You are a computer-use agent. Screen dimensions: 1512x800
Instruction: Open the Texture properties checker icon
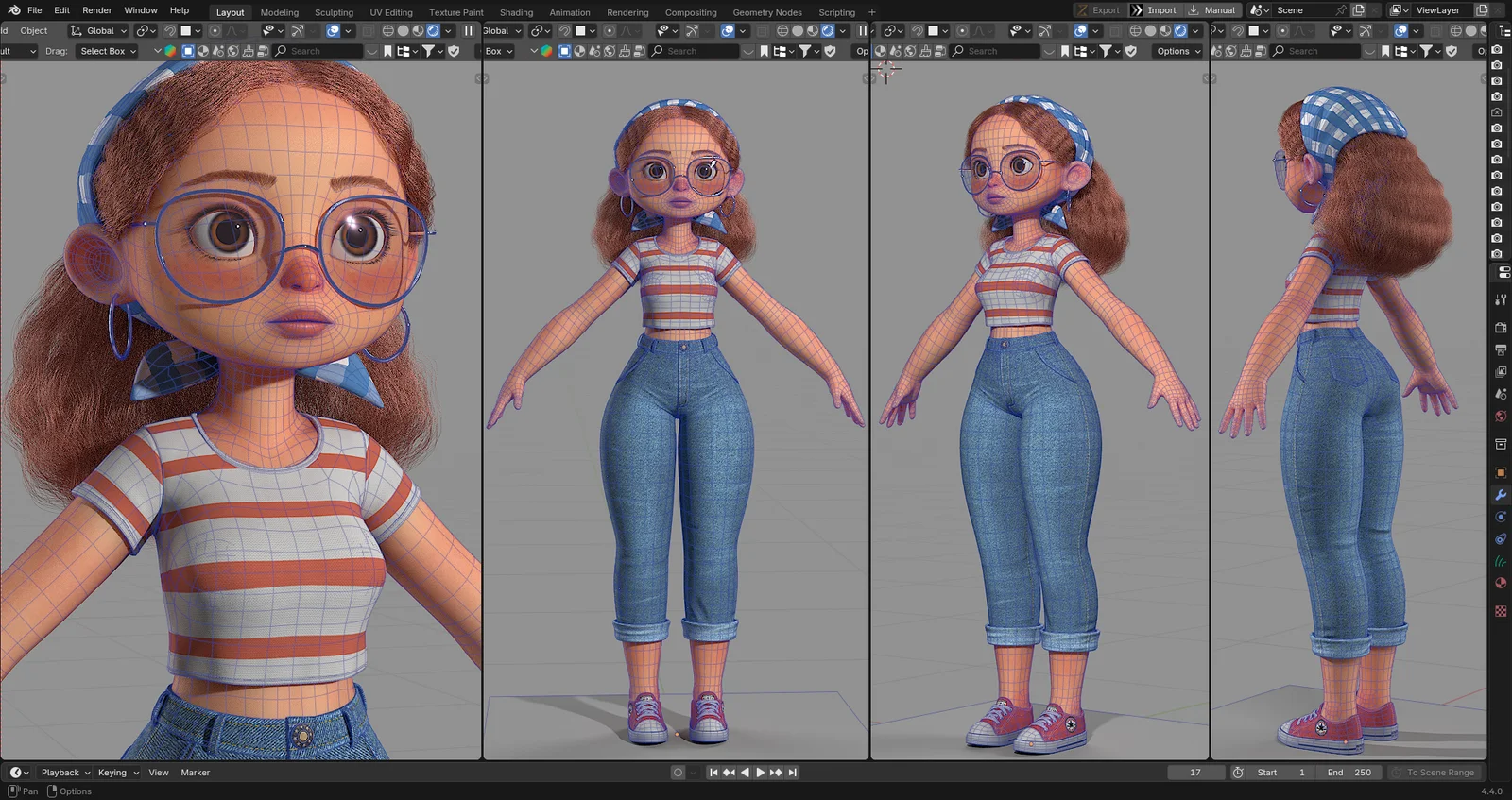pos(1500,611)
